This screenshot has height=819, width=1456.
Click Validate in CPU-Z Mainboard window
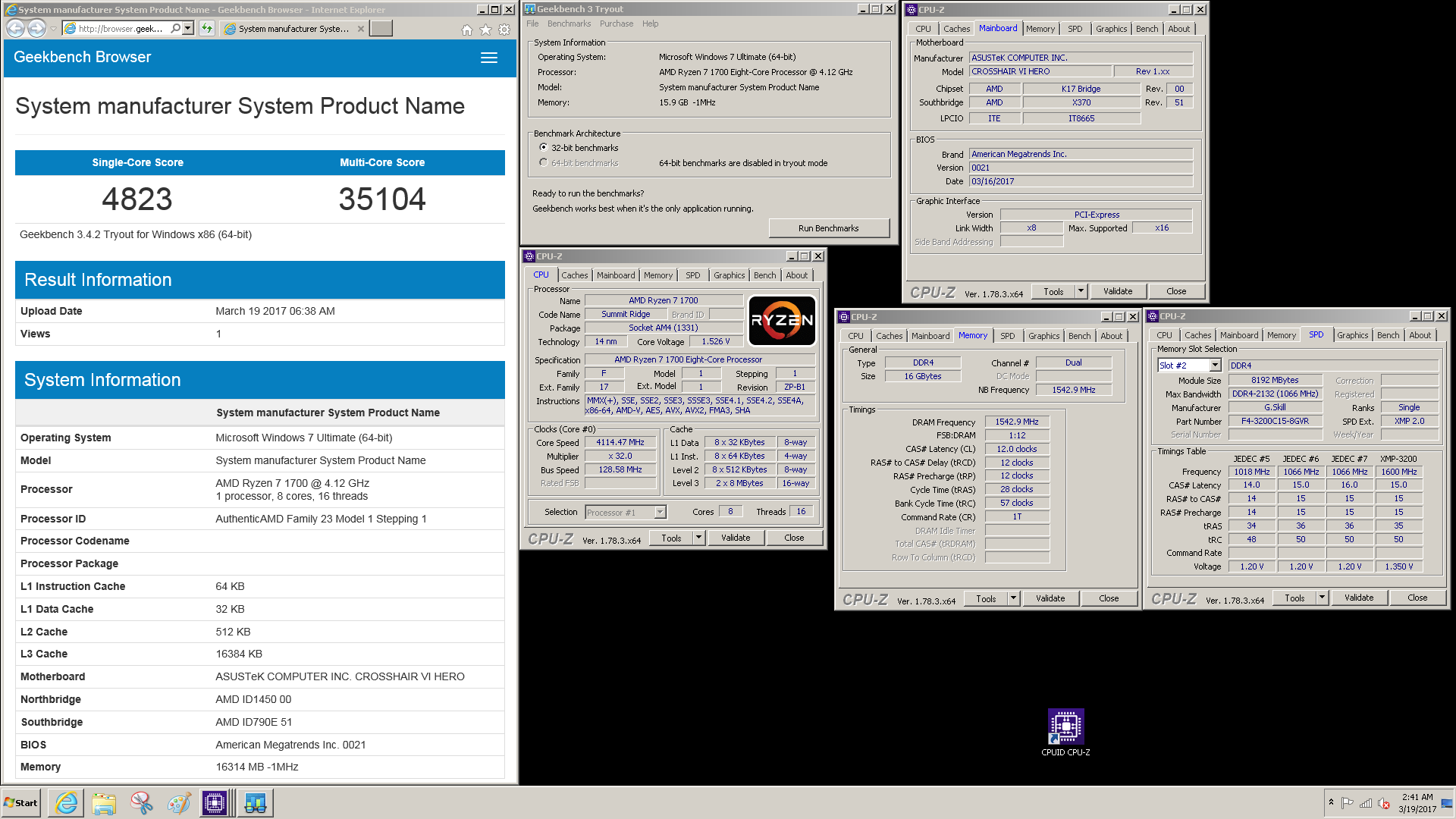pos(1117,291)
